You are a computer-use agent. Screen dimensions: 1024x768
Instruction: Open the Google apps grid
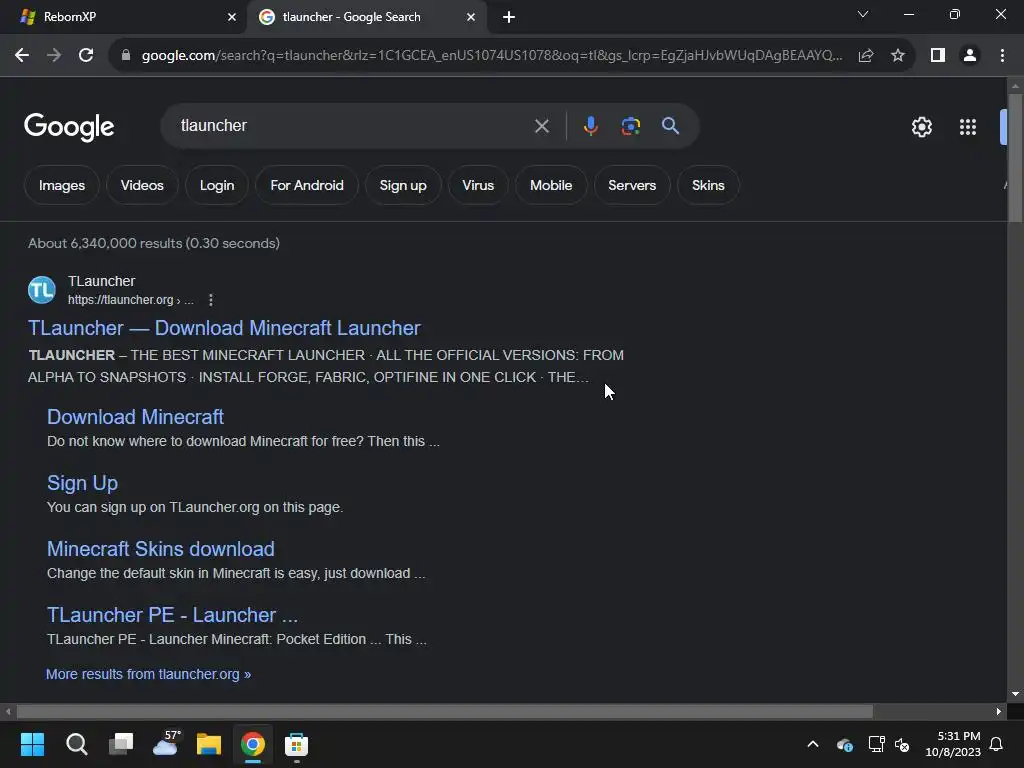pyautogui.click(x=968, y=127)
